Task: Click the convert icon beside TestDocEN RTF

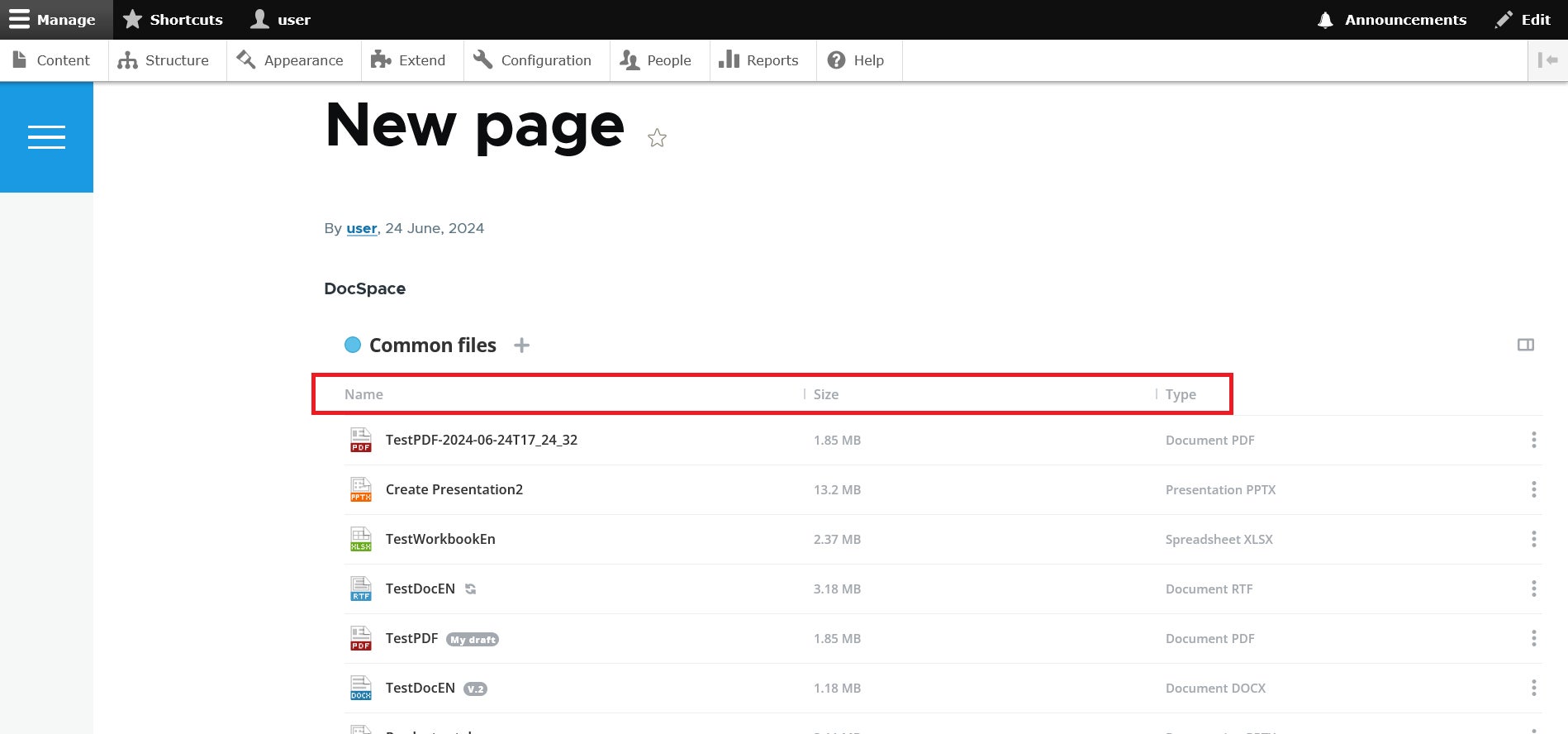Action: 471,589
